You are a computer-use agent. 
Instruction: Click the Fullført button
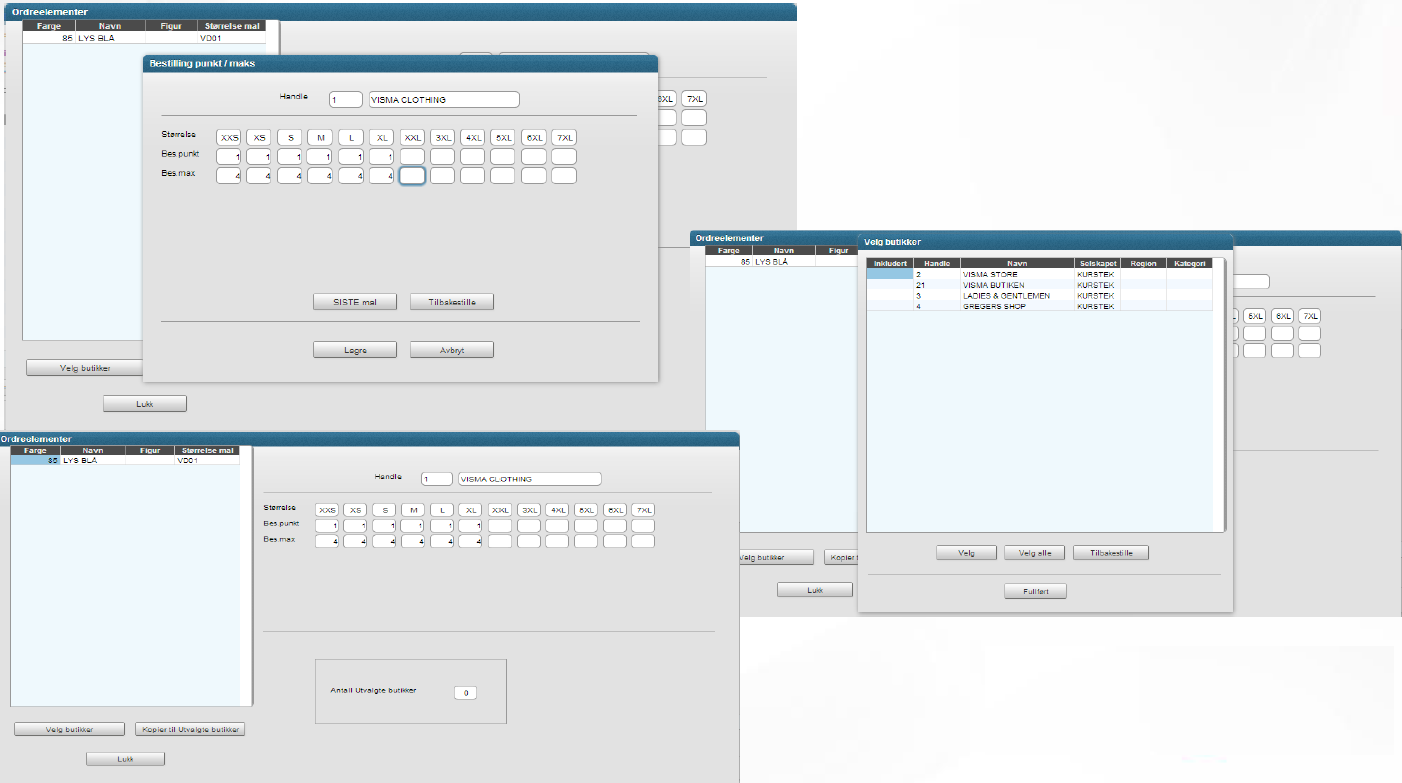(1036, 591)
